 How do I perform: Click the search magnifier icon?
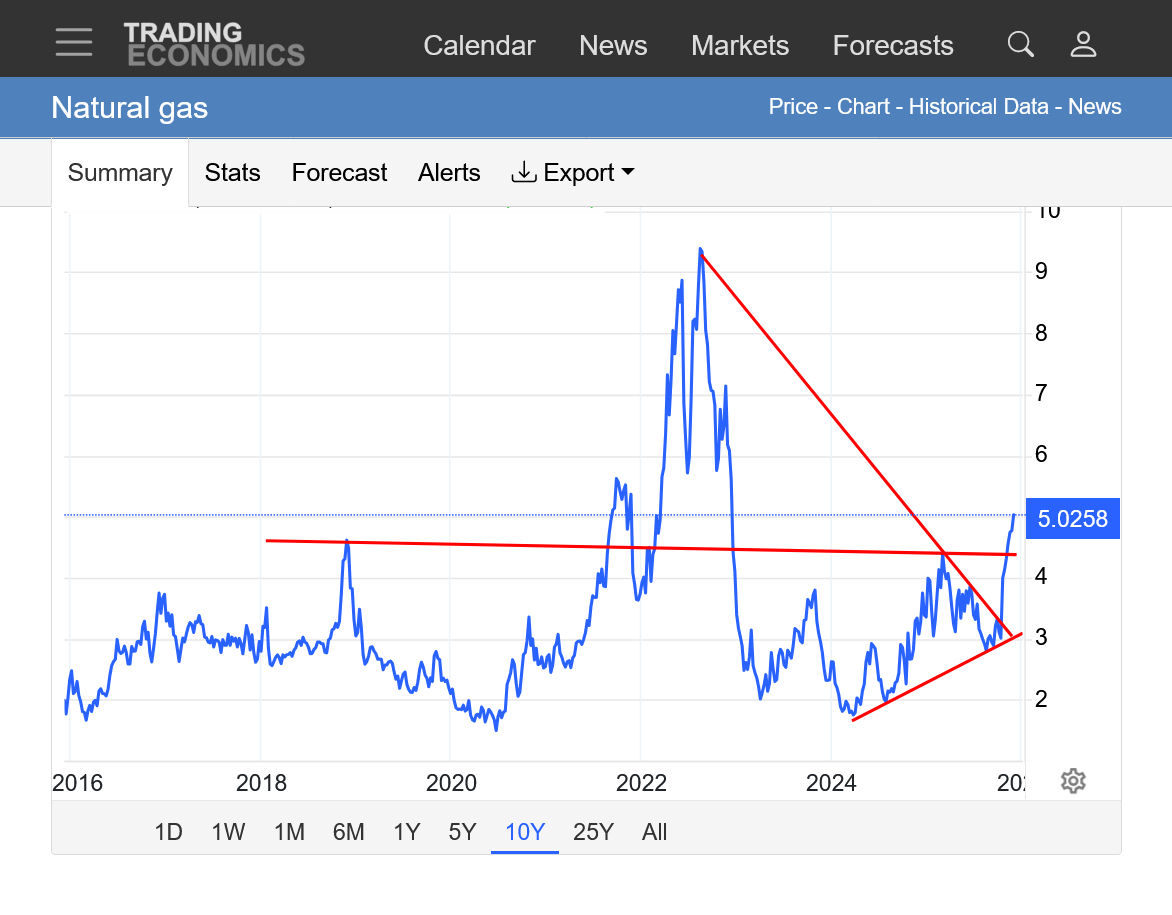(1020, 44)
